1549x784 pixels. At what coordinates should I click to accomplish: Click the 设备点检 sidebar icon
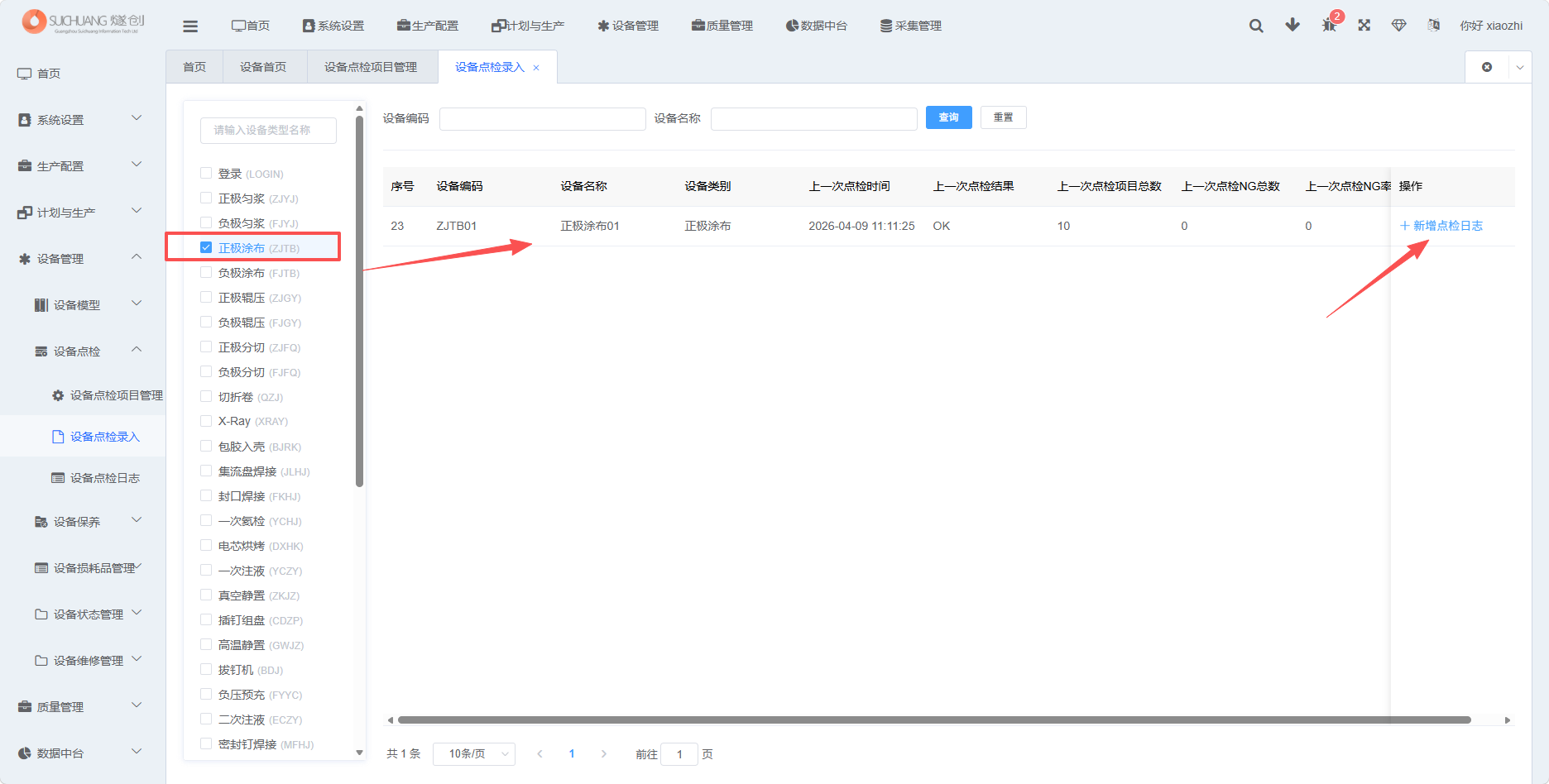41,351
